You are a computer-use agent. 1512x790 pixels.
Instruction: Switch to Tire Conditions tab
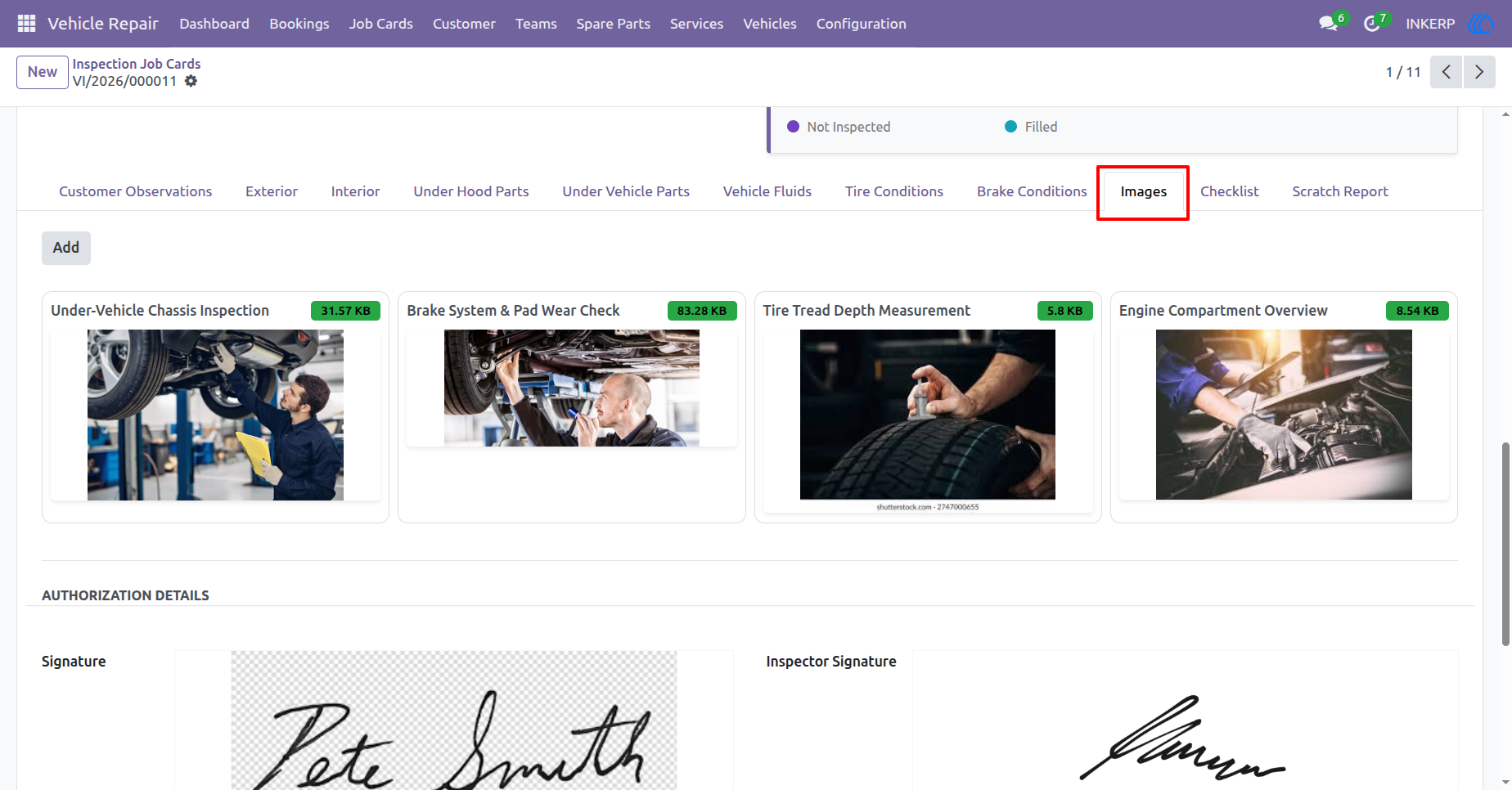(894, 191)
